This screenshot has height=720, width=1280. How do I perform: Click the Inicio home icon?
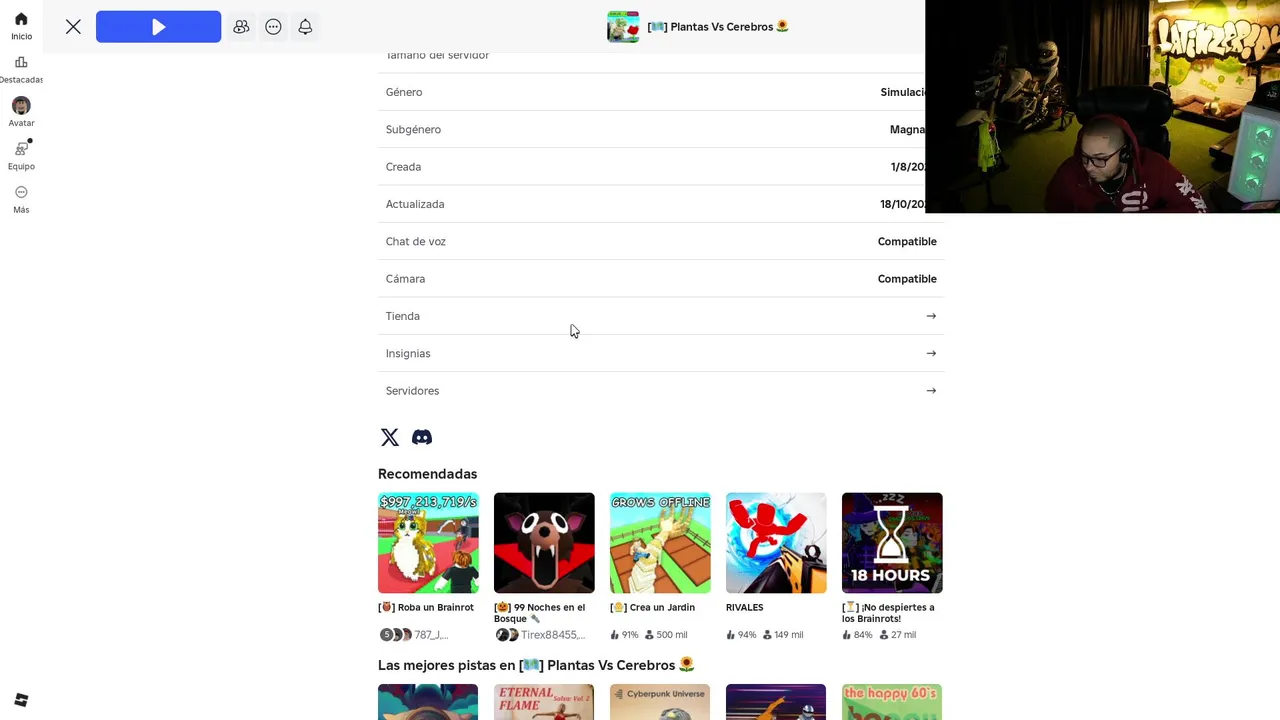(x=21, y=19)
